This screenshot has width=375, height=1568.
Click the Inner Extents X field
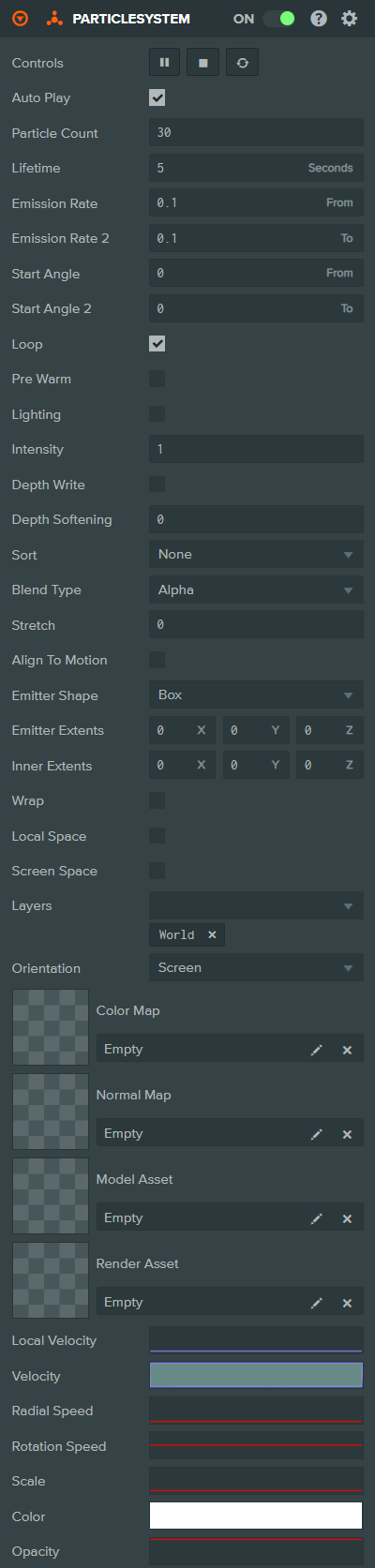point(182,766)
